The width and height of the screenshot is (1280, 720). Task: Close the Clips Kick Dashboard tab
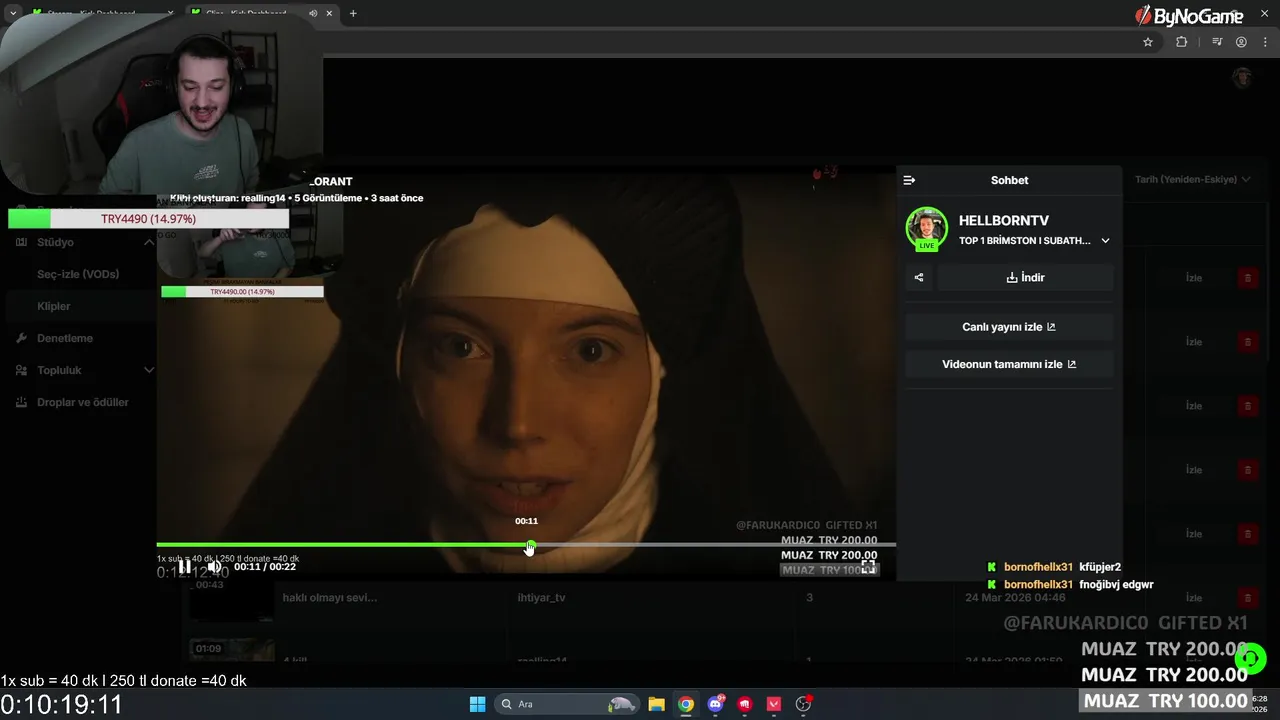[329, 13]
